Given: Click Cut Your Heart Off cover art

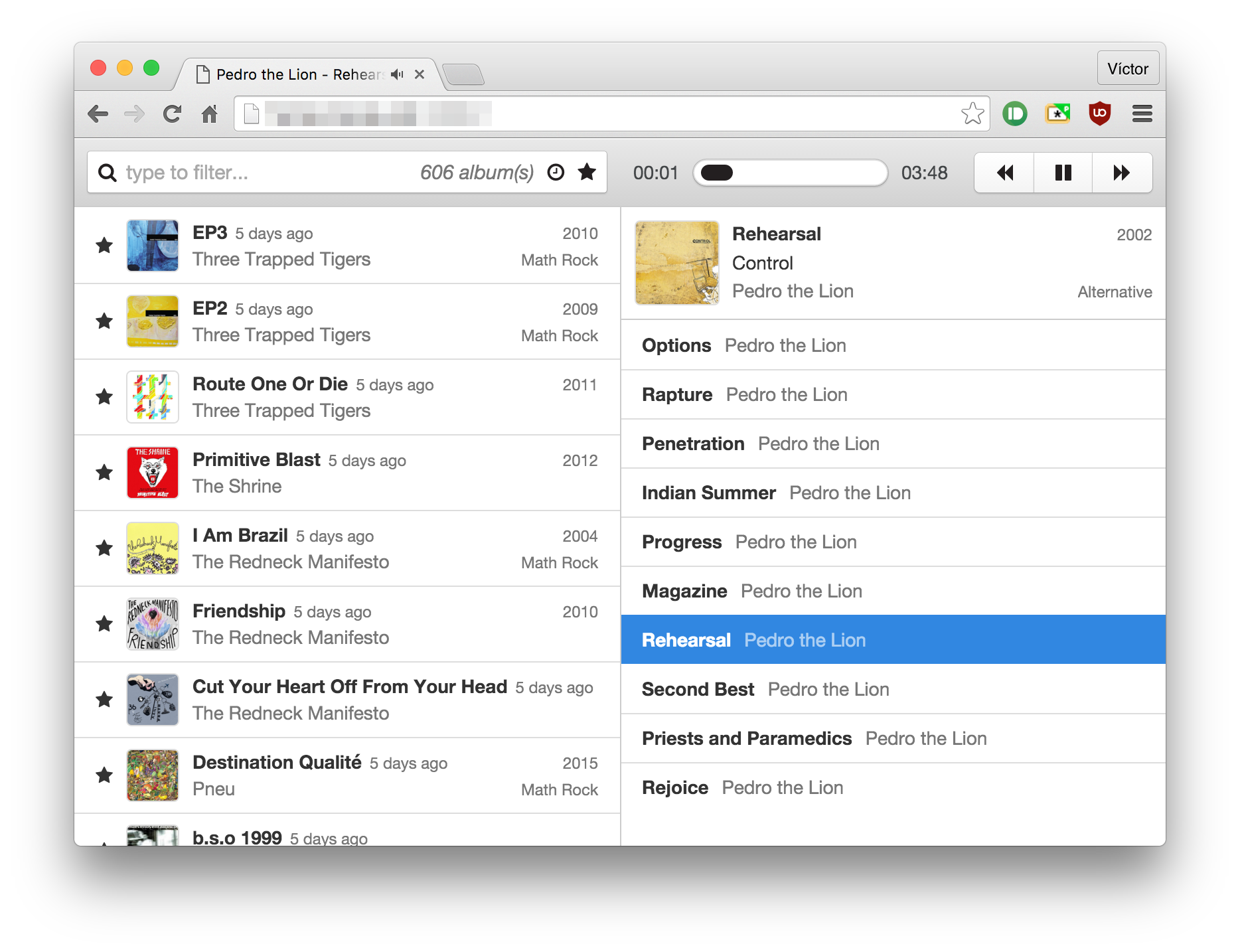Looking at the screenshot, I should pos(153,700).
